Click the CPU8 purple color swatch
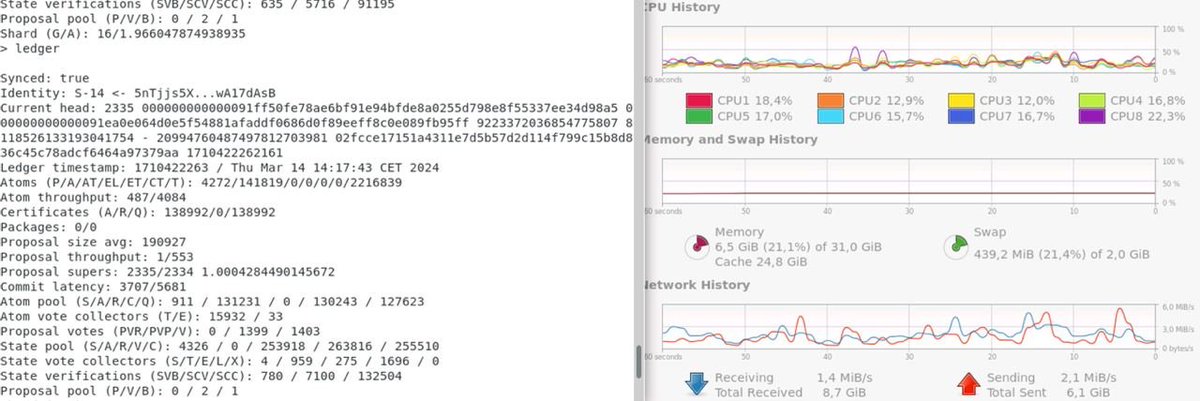 pyautogui.click(x=1093, y=117)
